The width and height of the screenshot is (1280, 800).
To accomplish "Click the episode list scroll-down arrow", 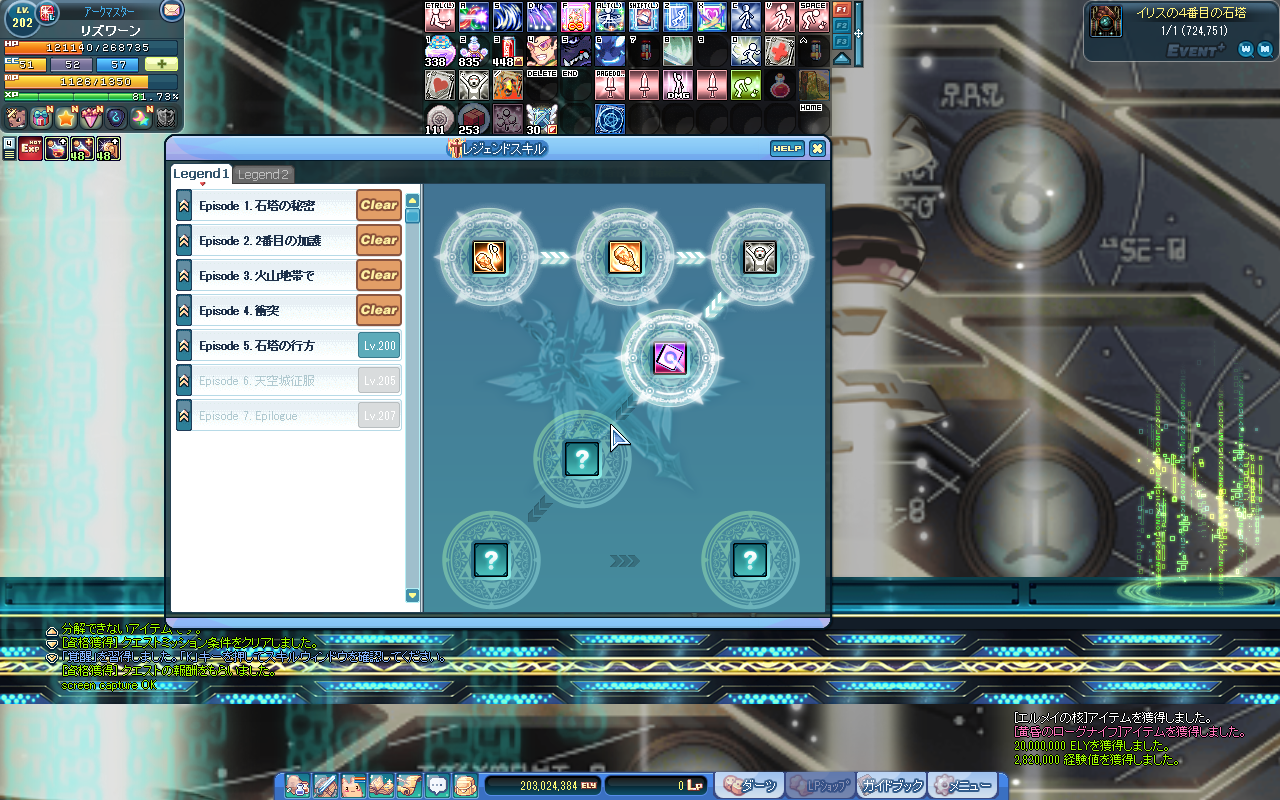I will pos(412,595).
